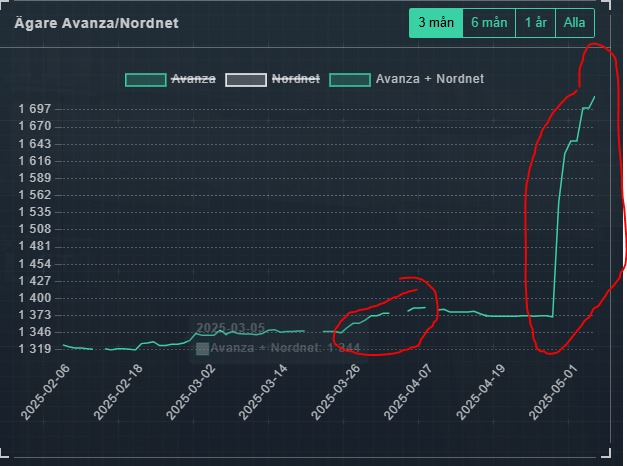The image size is (627, 466).
Task: Click the 2025-02-18 date label
Action: click(118, 392)
